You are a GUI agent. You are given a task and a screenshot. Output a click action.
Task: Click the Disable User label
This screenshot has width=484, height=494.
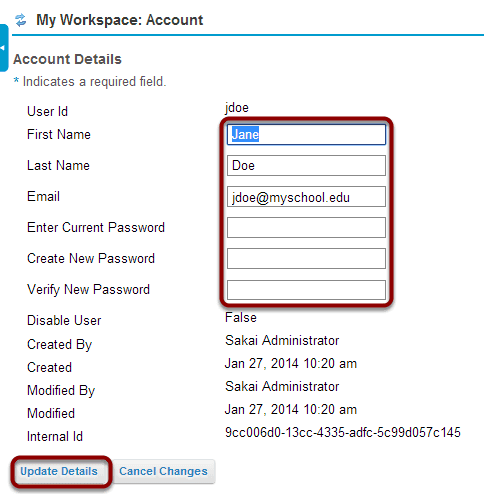[x=64, y=321]
